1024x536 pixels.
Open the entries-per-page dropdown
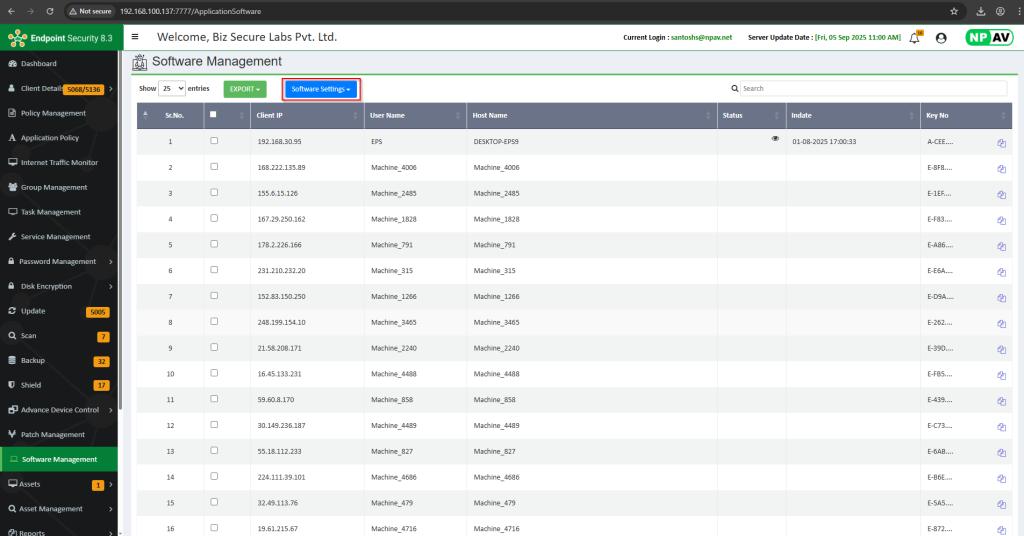pyautogui.click(x=172, y=88)
